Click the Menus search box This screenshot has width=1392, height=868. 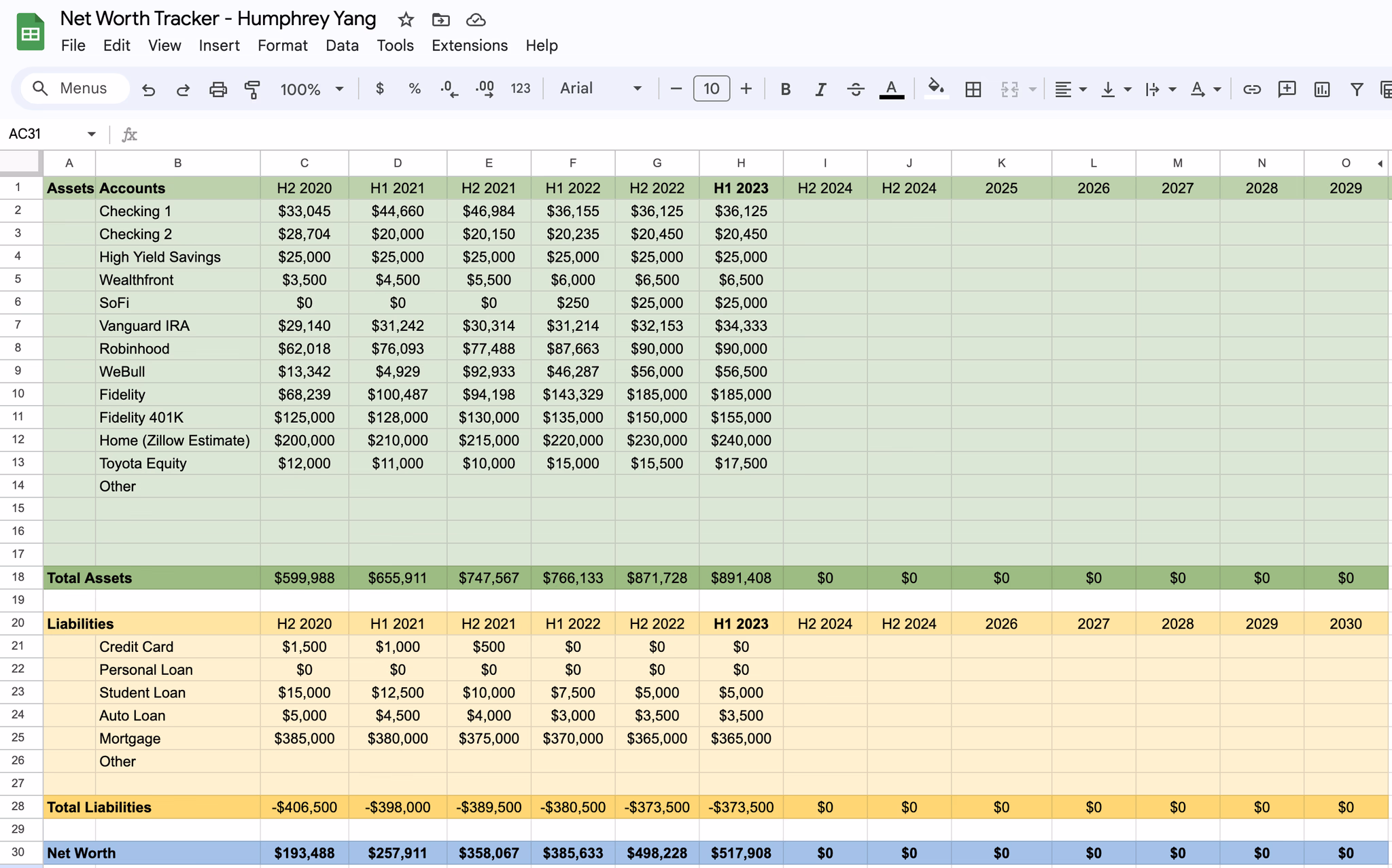(75, 88)
